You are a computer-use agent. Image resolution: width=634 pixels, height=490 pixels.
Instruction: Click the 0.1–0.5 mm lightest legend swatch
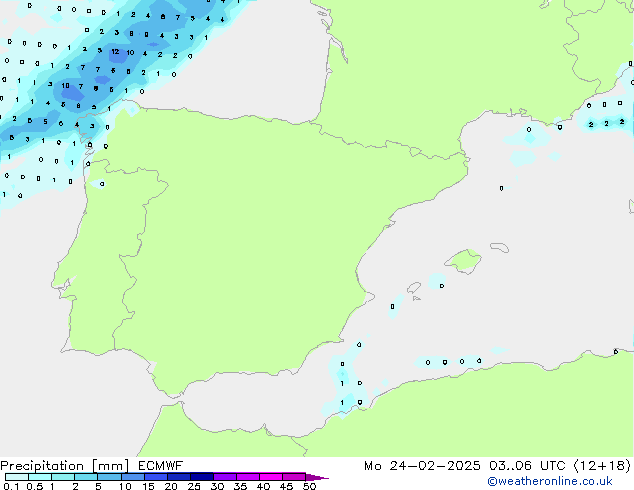(17, 477)
